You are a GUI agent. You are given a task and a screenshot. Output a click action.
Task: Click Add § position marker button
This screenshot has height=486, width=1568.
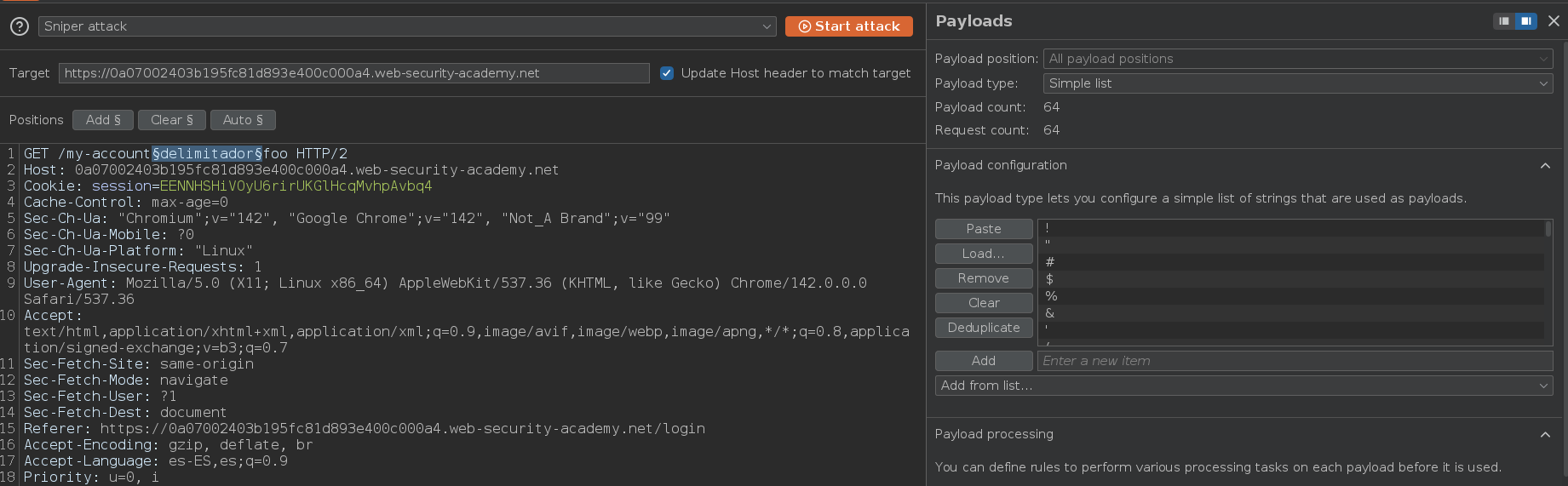pos(103,120)
